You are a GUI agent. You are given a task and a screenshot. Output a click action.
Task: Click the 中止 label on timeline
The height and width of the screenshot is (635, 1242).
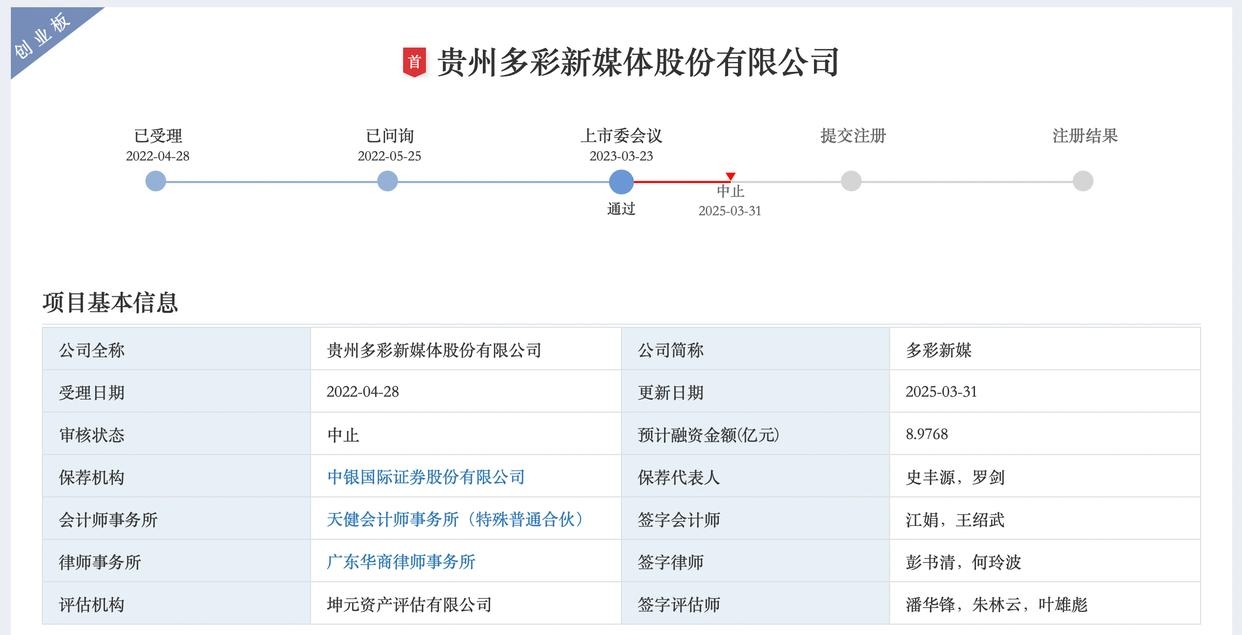click(730, 191)
